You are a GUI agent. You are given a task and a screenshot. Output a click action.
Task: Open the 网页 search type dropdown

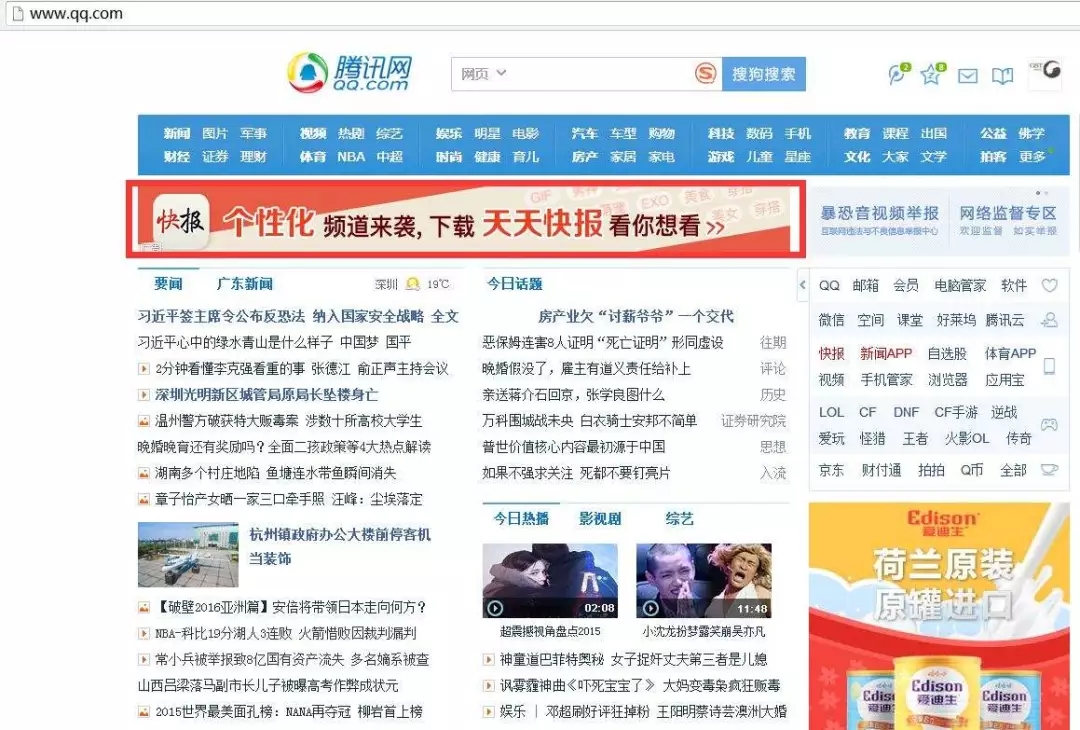coord(484,74)
